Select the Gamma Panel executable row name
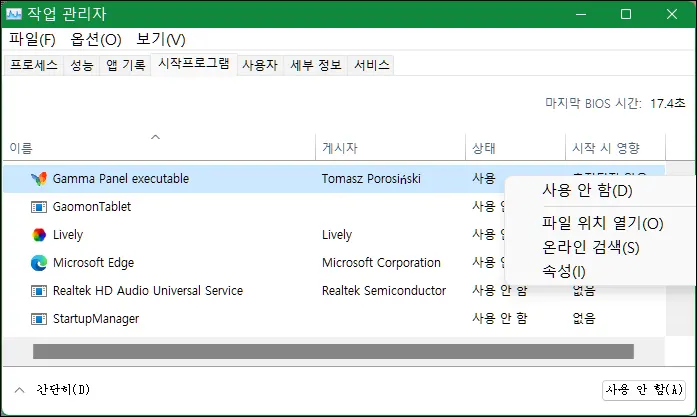The width and height of the screenshot is (697, 417). point(121,179)
